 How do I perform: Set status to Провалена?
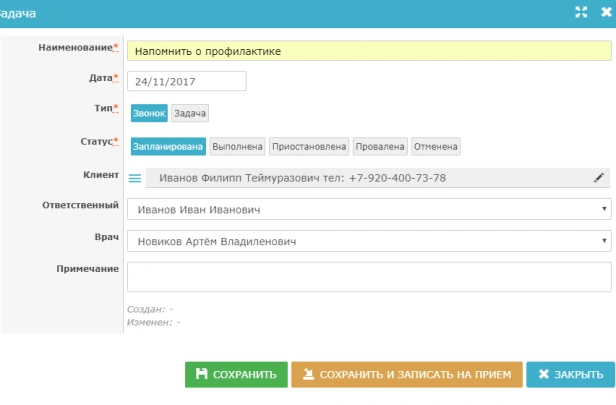[x=380, y=146]
